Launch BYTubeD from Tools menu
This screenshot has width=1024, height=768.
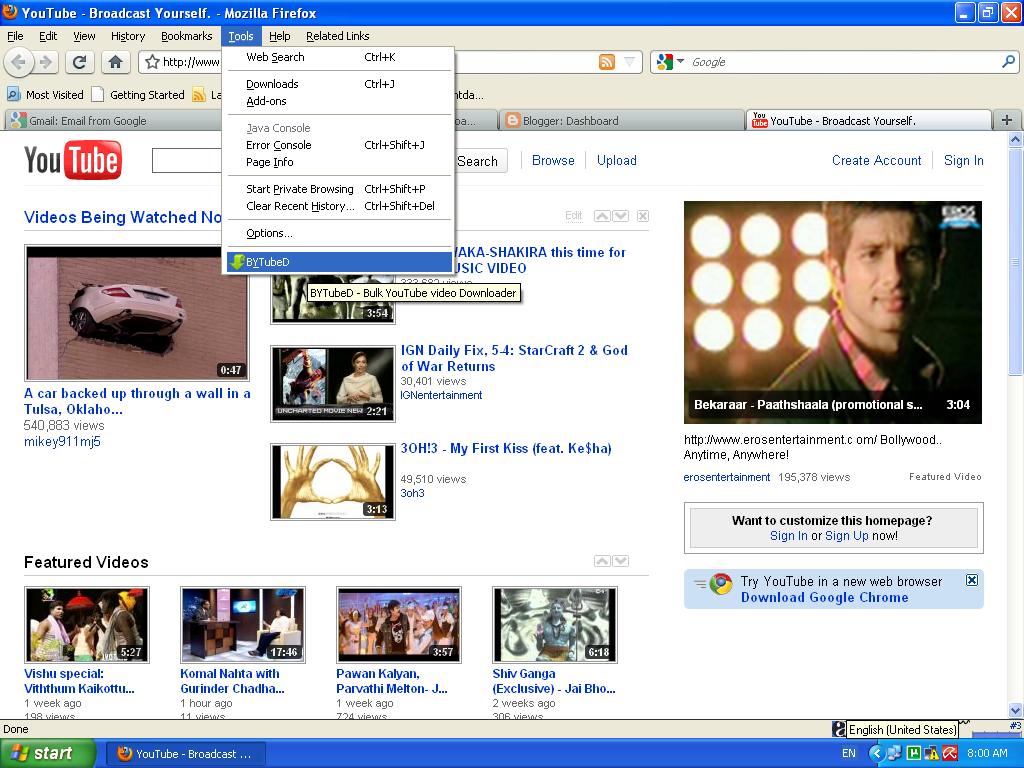(x=339, y=262)
